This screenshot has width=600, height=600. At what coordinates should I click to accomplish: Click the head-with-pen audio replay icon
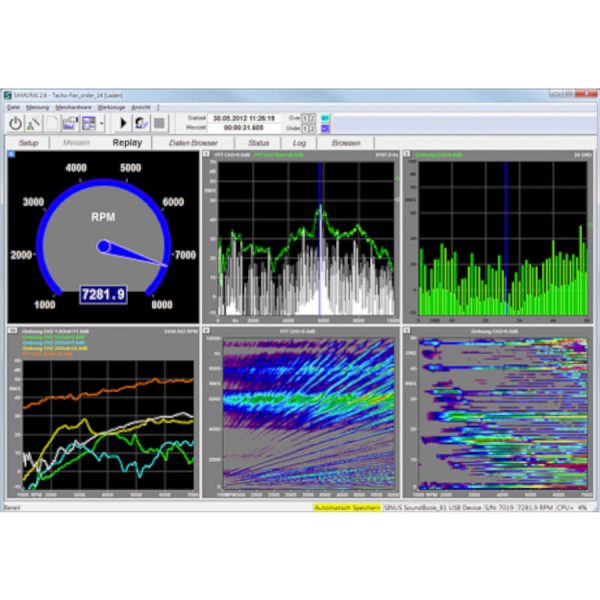141,123
